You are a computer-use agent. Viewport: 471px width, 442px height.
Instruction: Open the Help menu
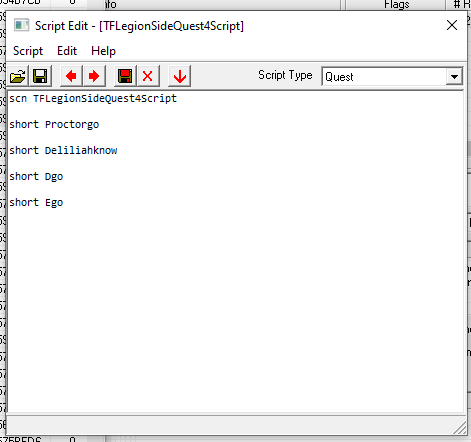[x=103, y=51]
